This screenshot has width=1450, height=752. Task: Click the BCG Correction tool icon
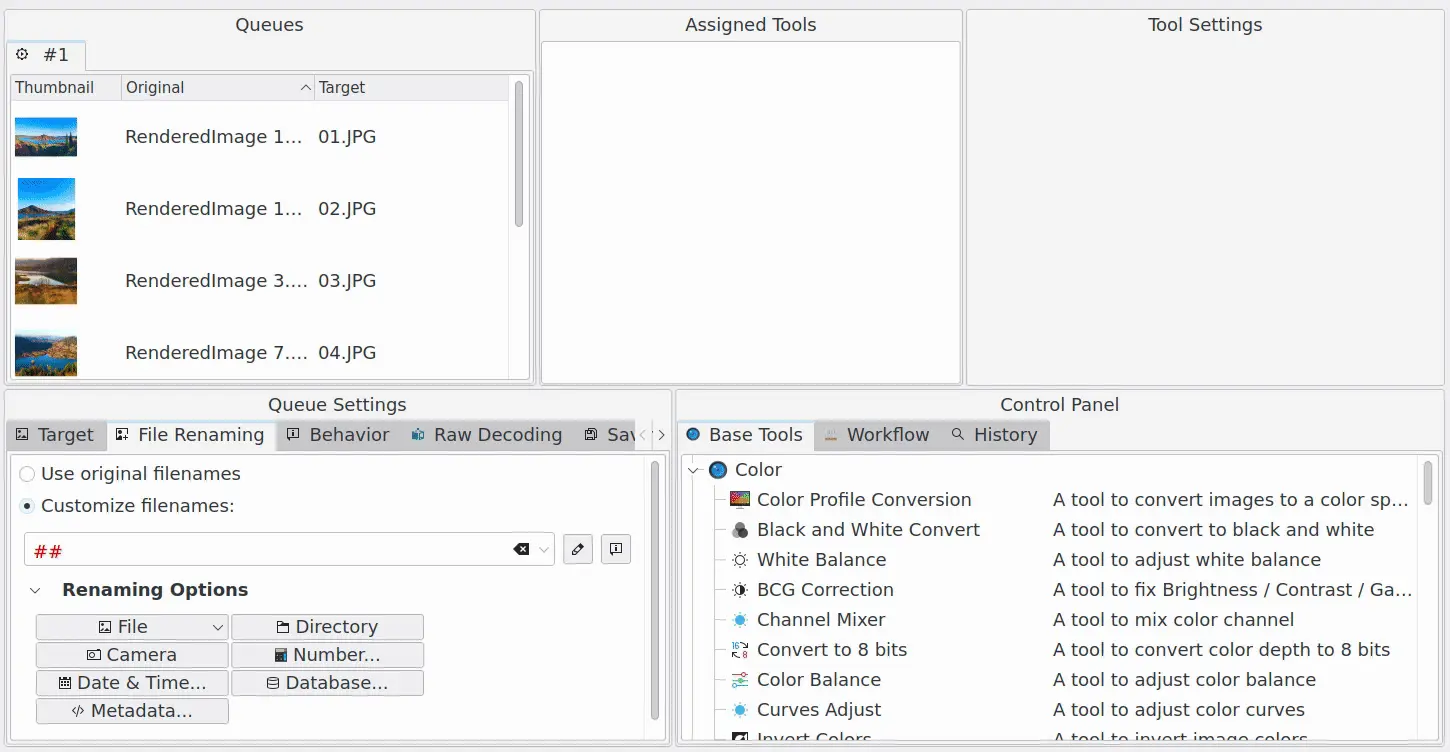(740, 590)
